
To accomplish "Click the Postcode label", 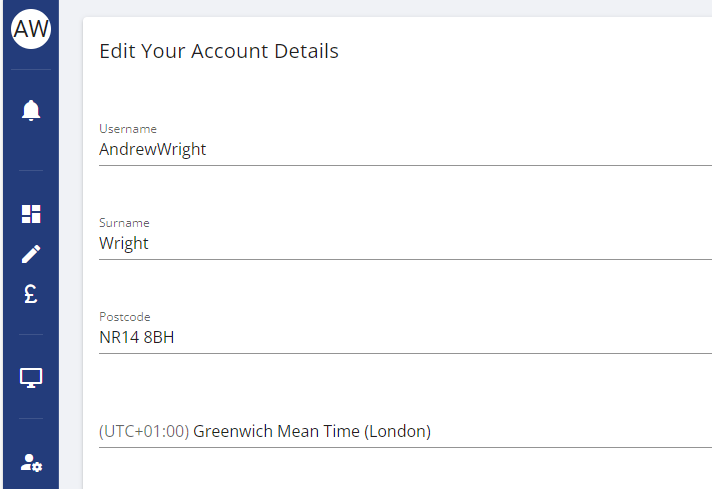I will click(125, 317).
